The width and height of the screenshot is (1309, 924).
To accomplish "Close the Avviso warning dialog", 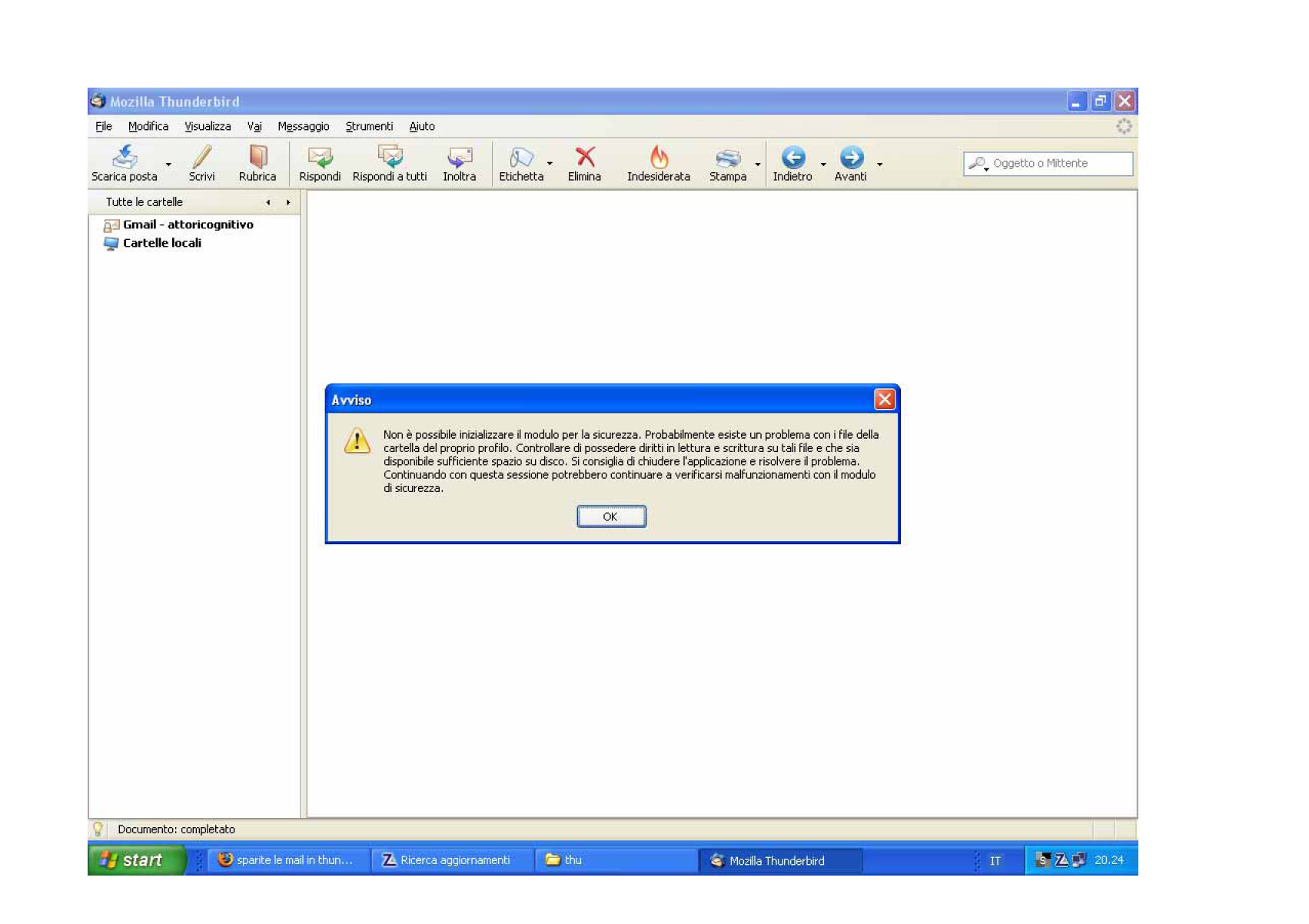I will click(x=884, y=399).
